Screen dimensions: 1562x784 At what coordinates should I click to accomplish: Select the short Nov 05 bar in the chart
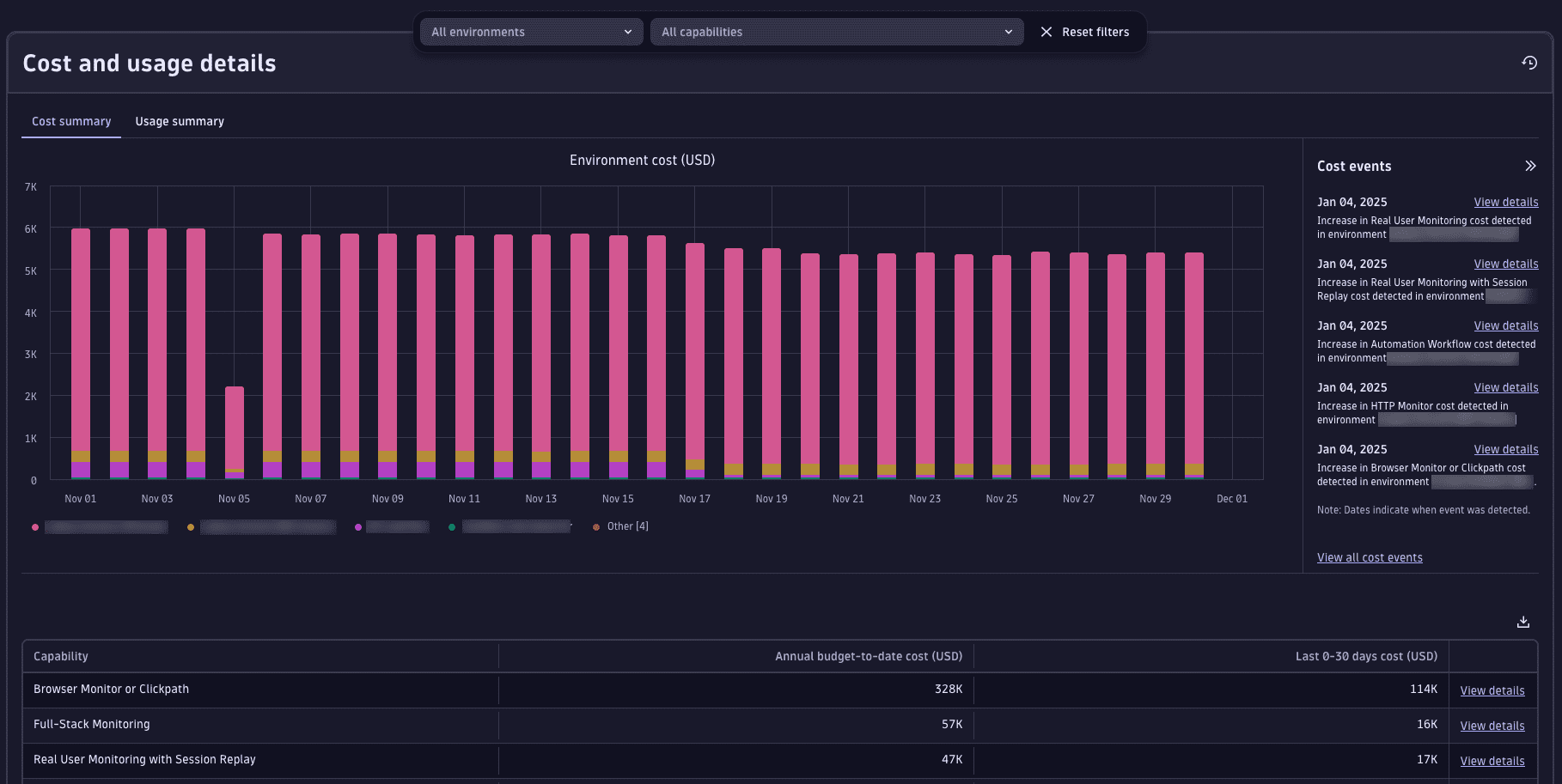coord(233,434)
